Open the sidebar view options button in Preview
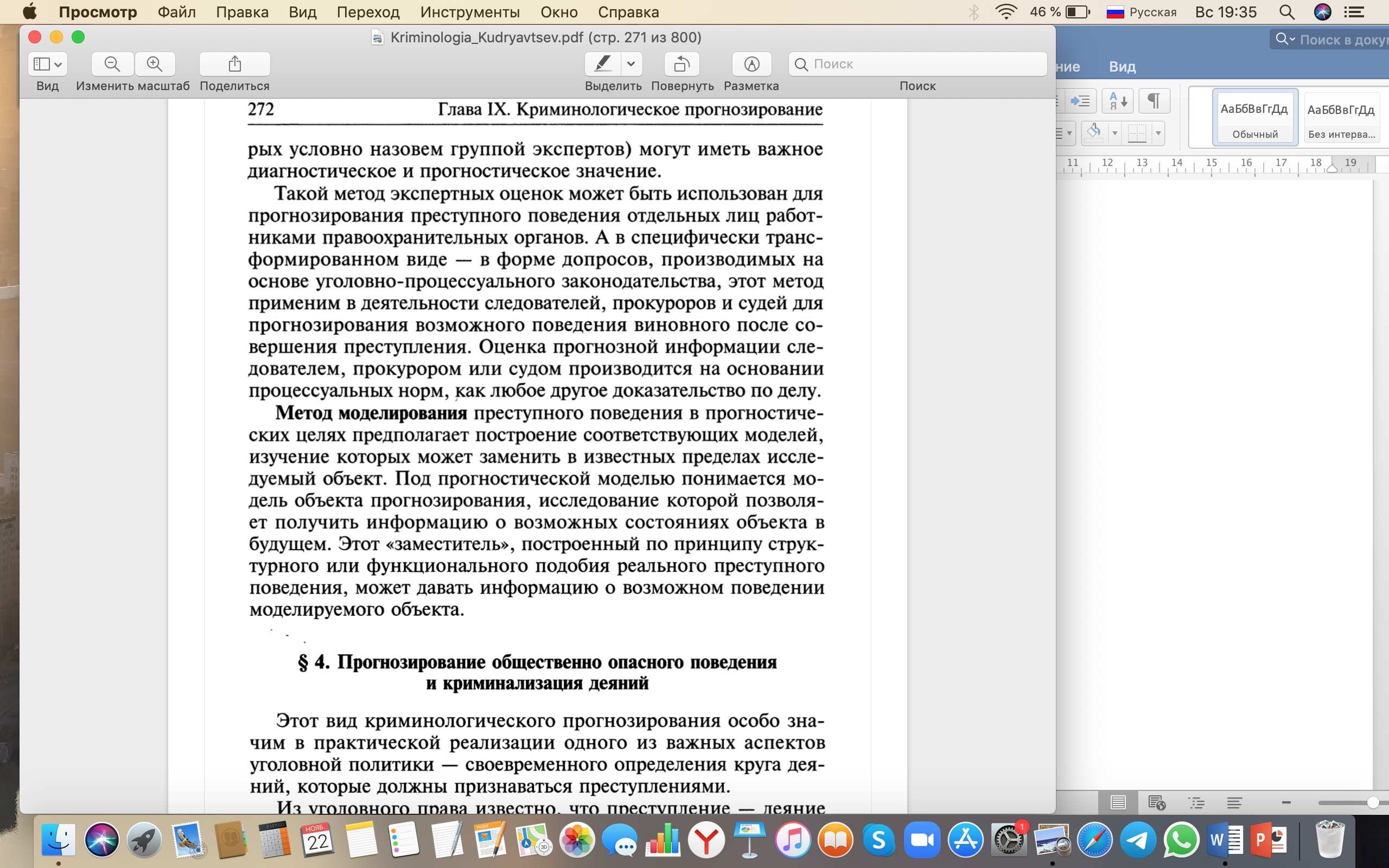The height and width of the screenshot is (868, 1389). 48,63
